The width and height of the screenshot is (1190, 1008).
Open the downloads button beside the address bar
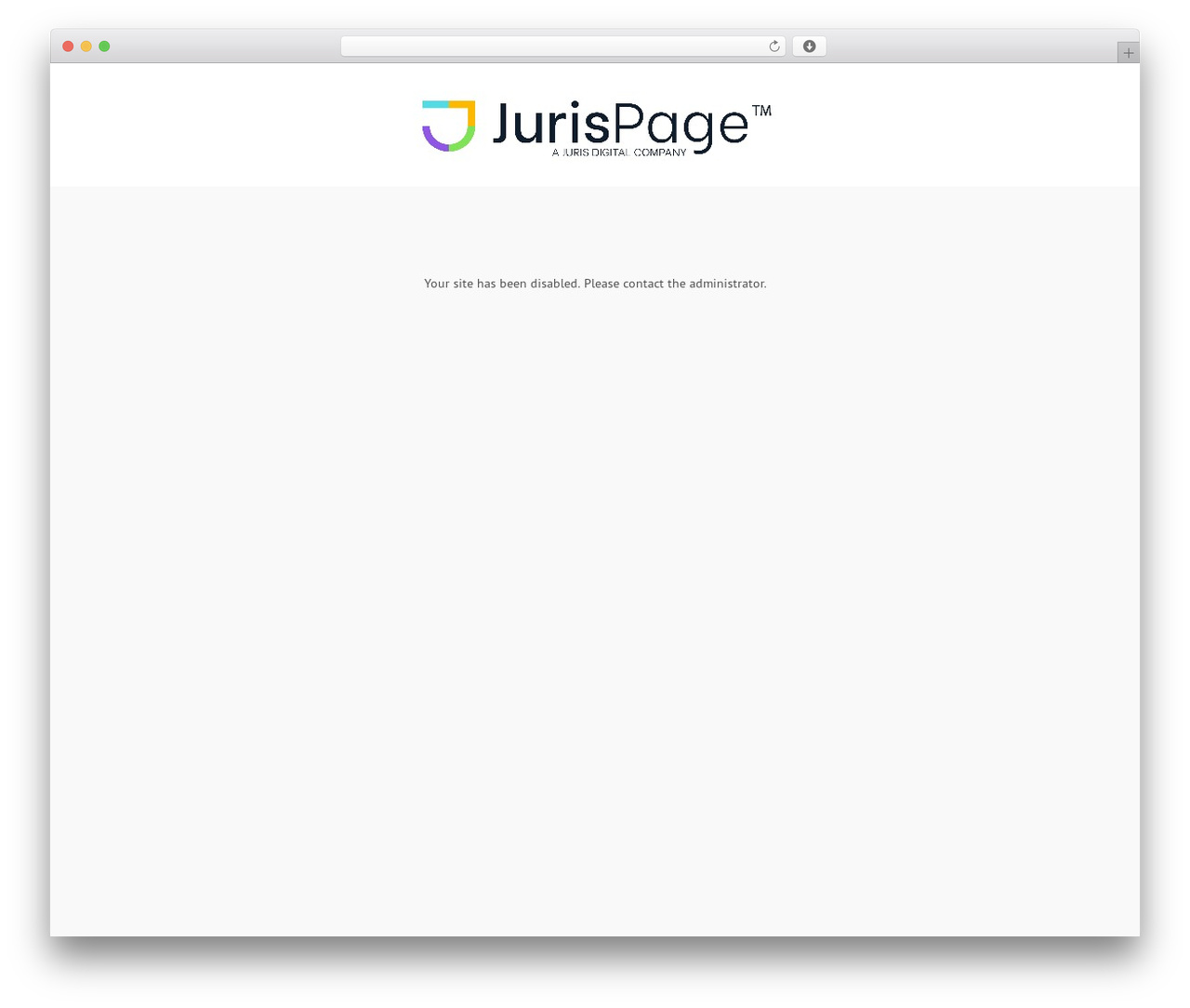(809, 46)
